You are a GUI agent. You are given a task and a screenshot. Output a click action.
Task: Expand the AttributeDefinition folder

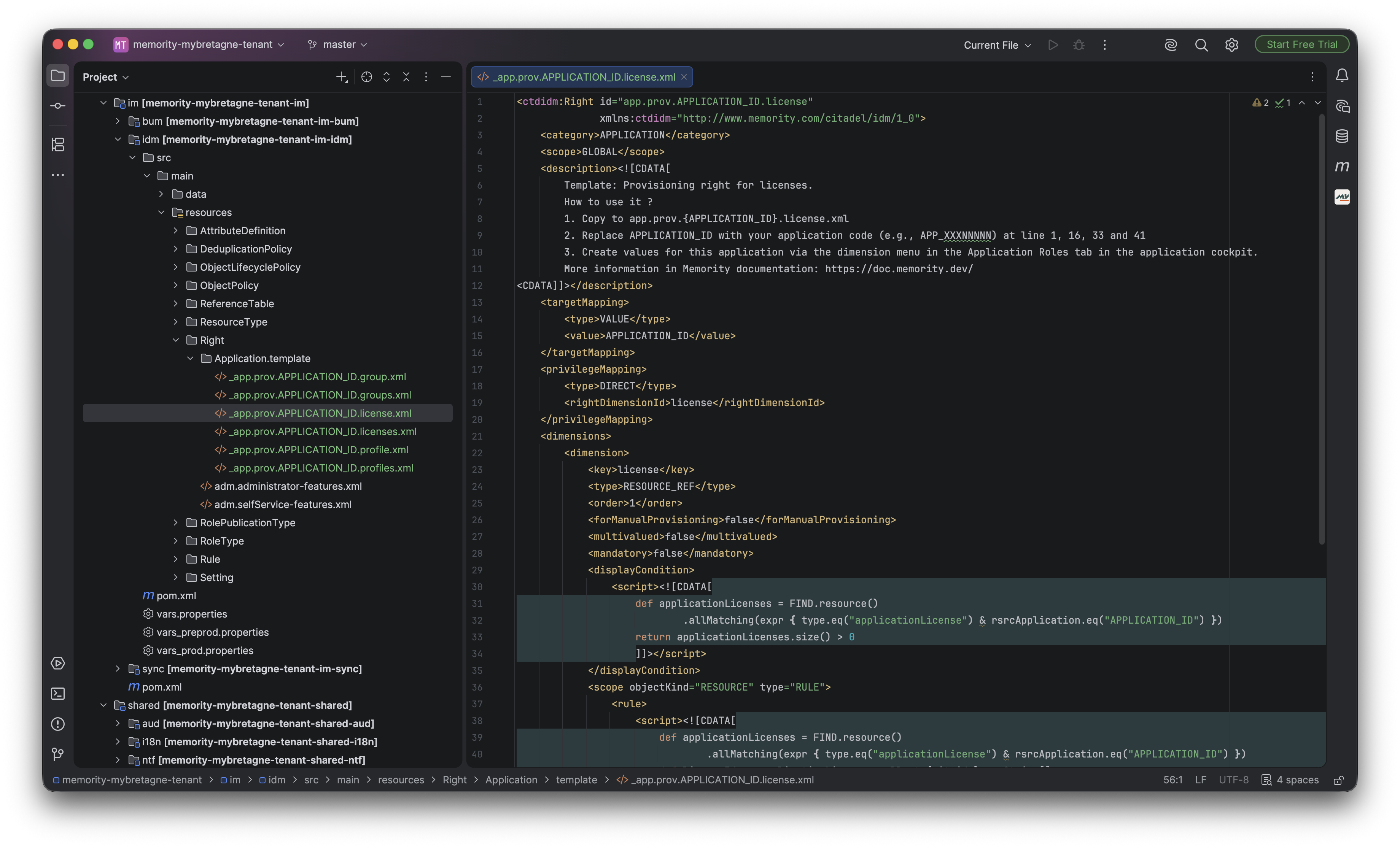click(175, 230)
